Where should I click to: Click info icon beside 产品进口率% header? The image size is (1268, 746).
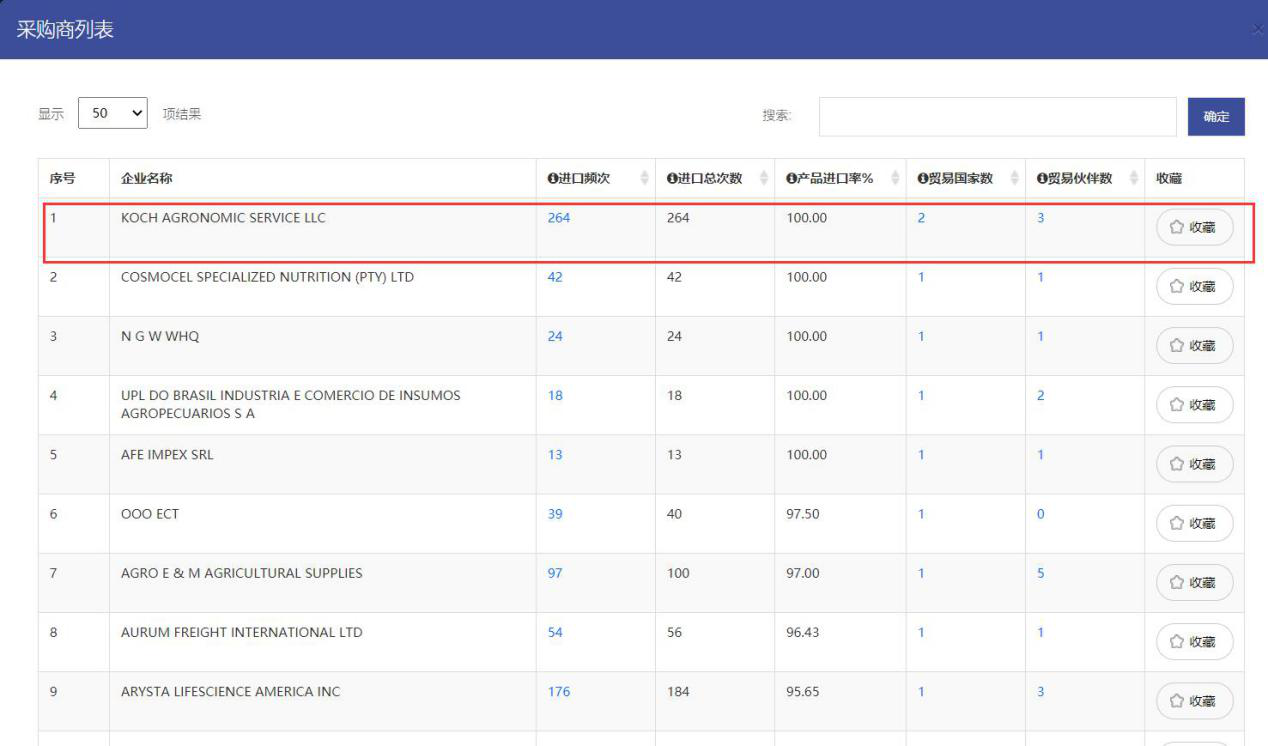[x=791, y=179]
